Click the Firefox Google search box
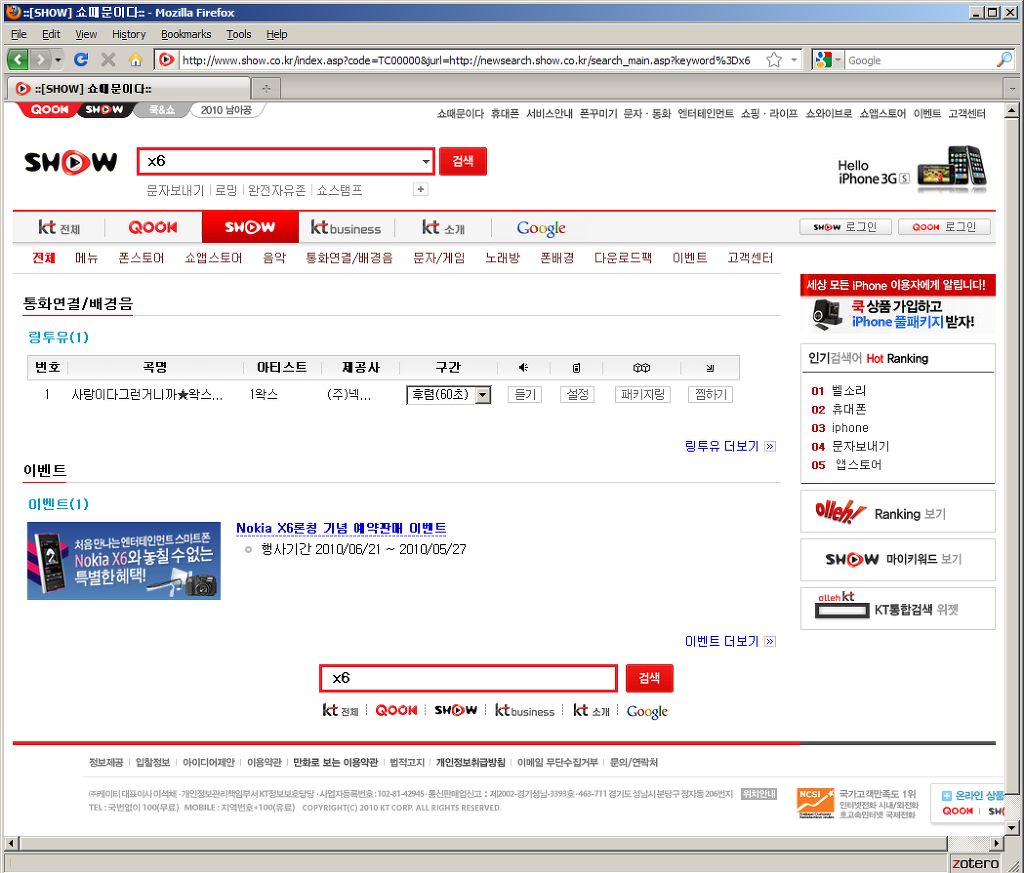The height and width of the screenshot is (873, 1024). 920,60
